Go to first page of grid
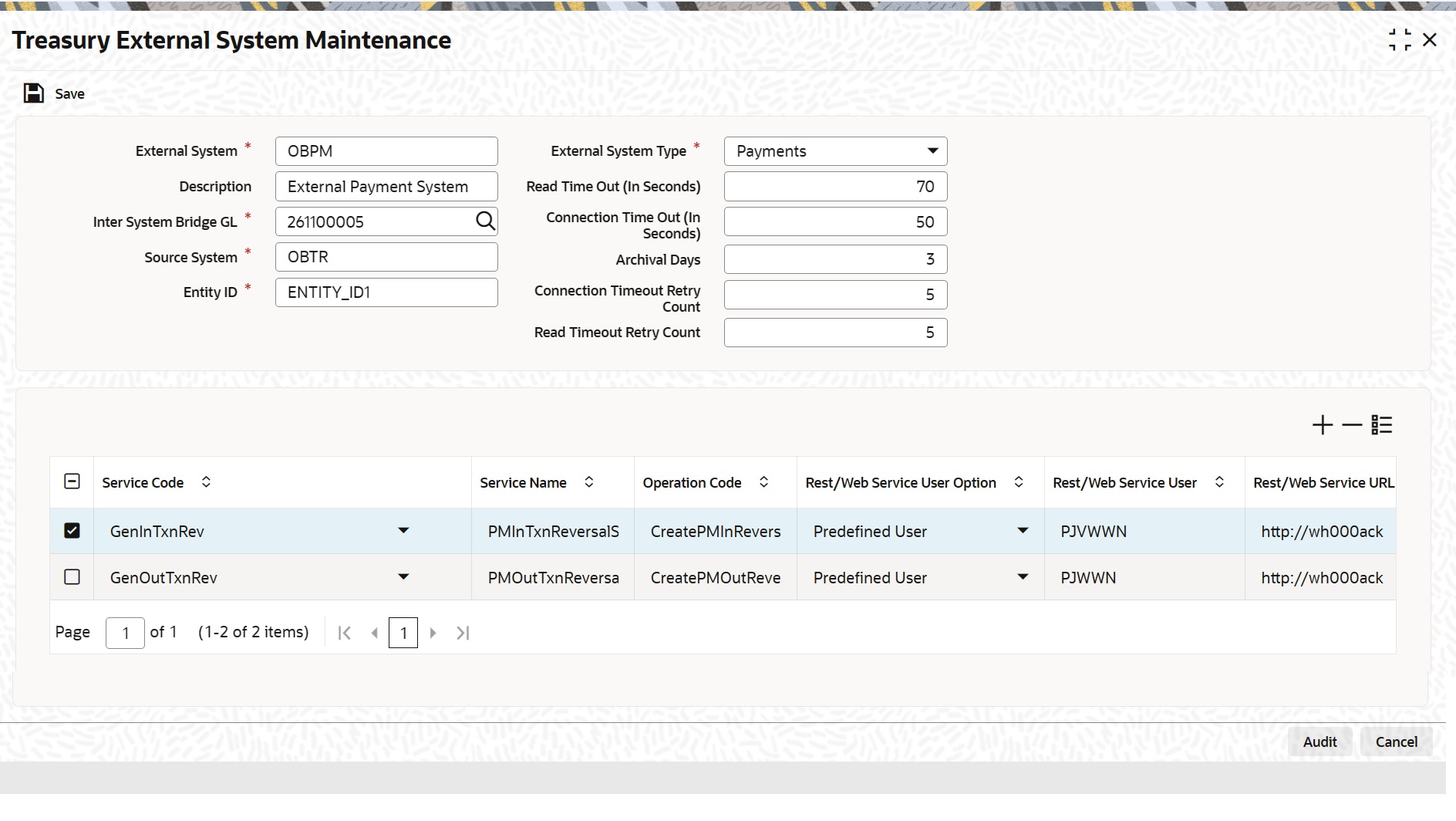The image size is (1456, 821). [x=345, y=633]
